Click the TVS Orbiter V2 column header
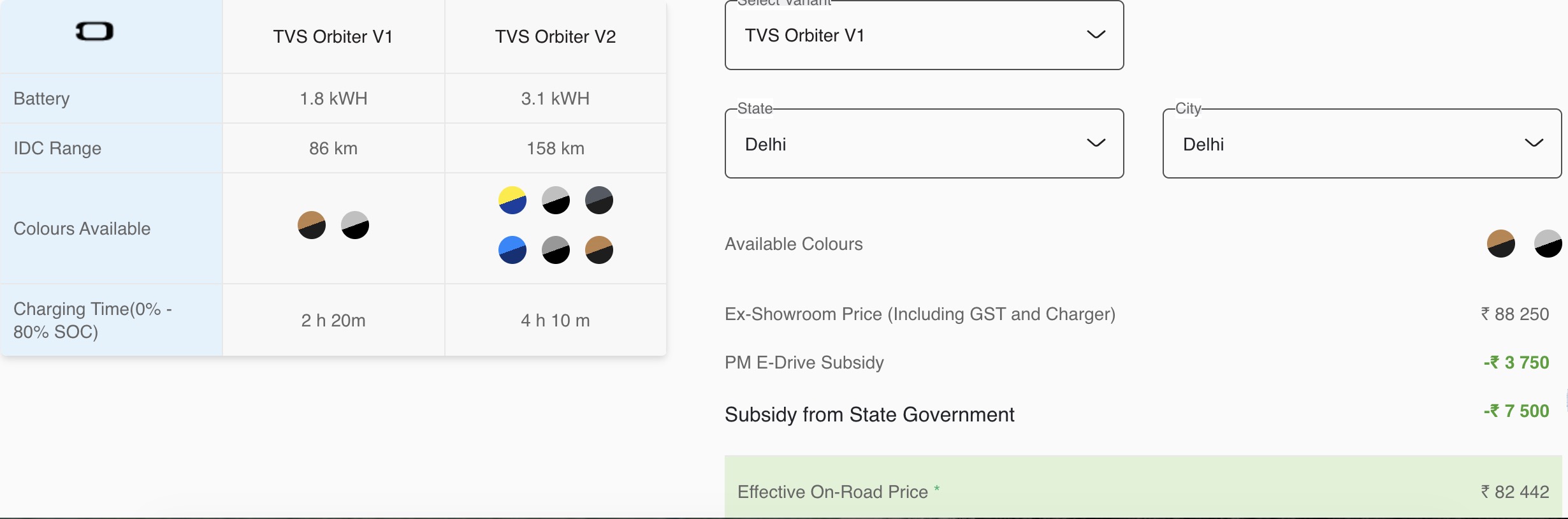Viewport: 1568px width, 519px height. coord(555,37)
